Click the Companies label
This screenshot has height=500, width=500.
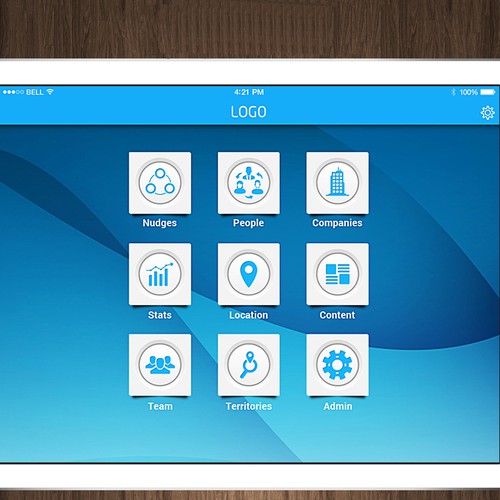coord(337,223)
